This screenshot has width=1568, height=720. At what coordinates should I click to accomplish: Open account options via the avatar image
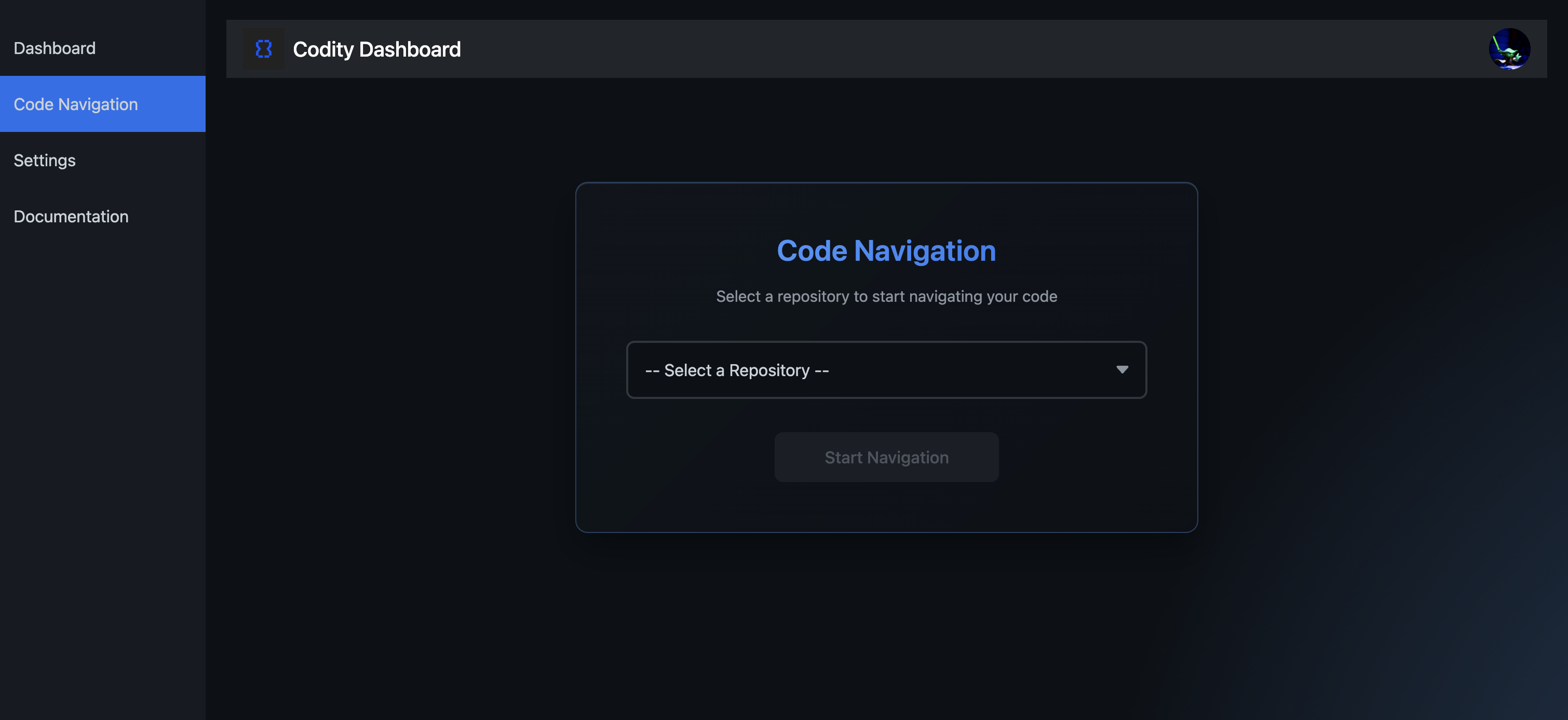[1510, 49]
